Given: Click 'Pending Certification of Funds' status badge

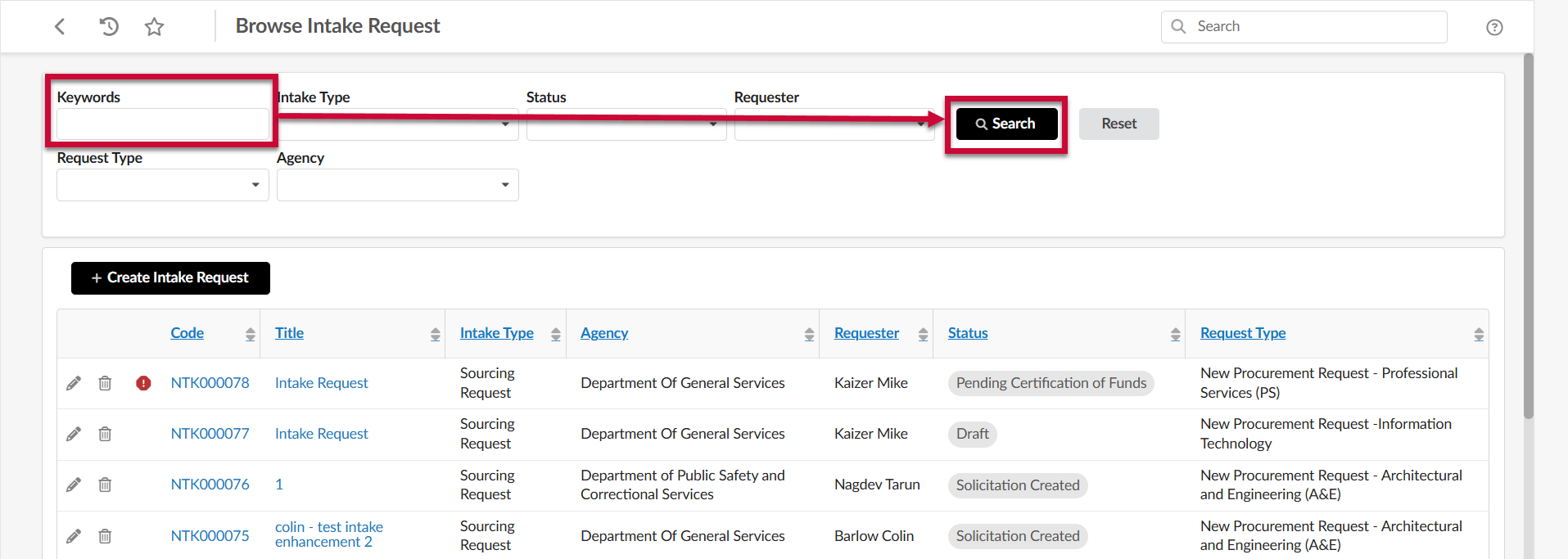Looking at the screenshot, I should (1051, 383).
